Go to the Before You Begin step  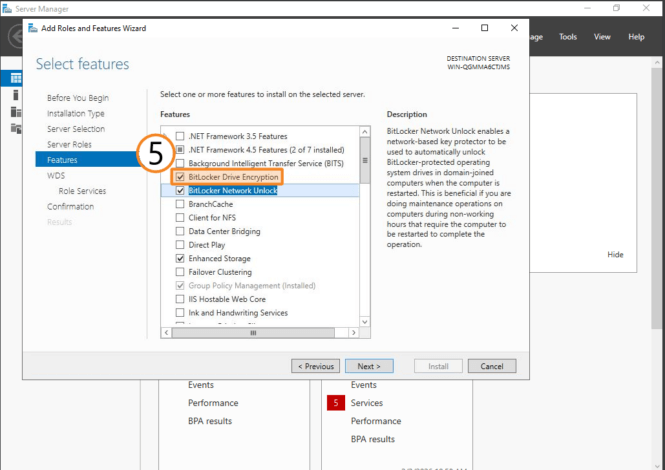point(78,98)
